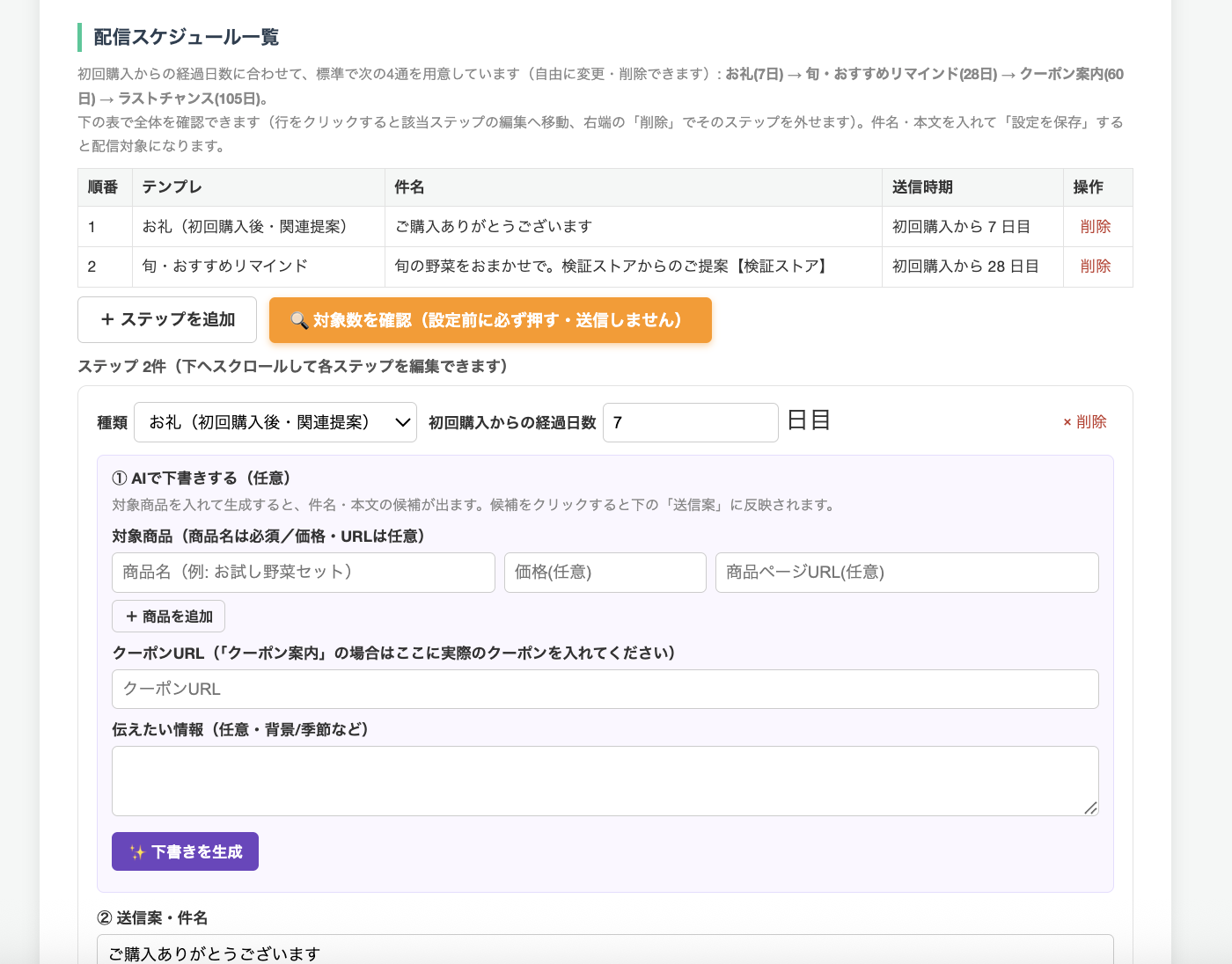Click the クーポンURL input field
The width and height of the screenshot is (1232, 964).
tap(605, 689)
